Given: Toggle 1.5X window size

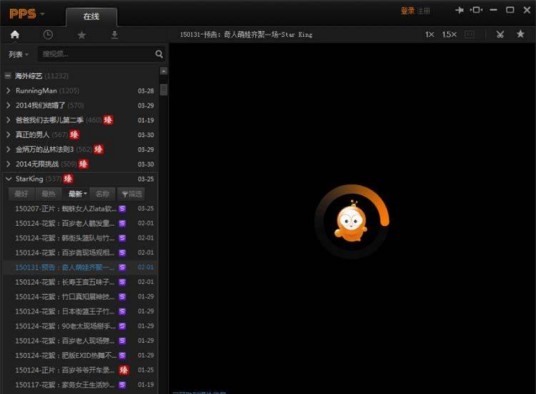Looking at the screenshot, I should (x=449, y=35).
